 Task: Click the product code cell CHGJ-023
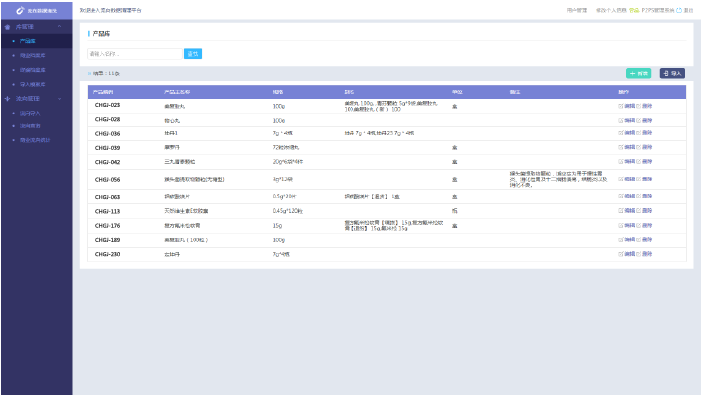click(107, 105)
